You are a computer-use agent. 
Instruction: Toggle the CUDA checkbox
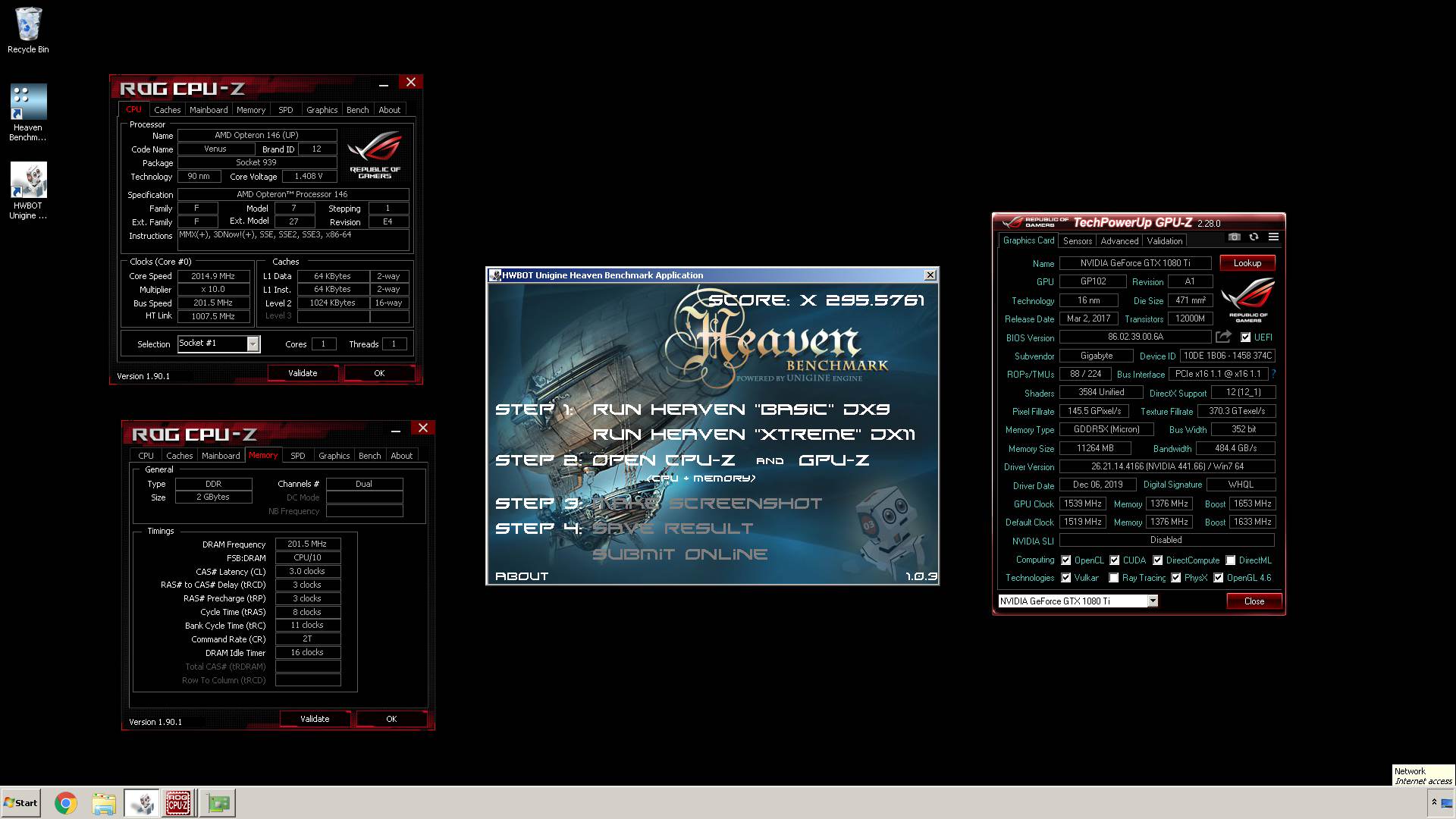tap(1115, 560)
